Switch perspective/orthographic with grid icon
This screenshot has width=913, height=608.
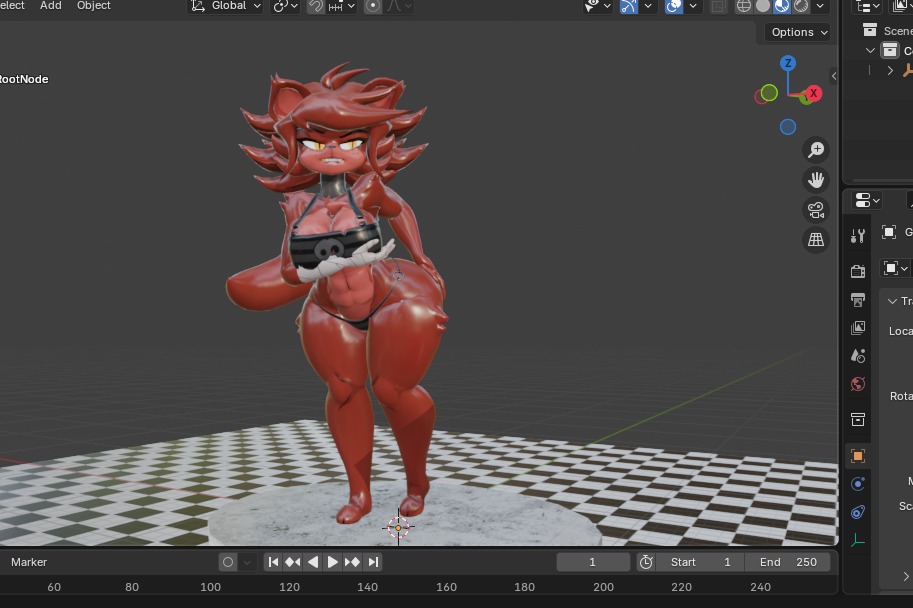(816, 239)
